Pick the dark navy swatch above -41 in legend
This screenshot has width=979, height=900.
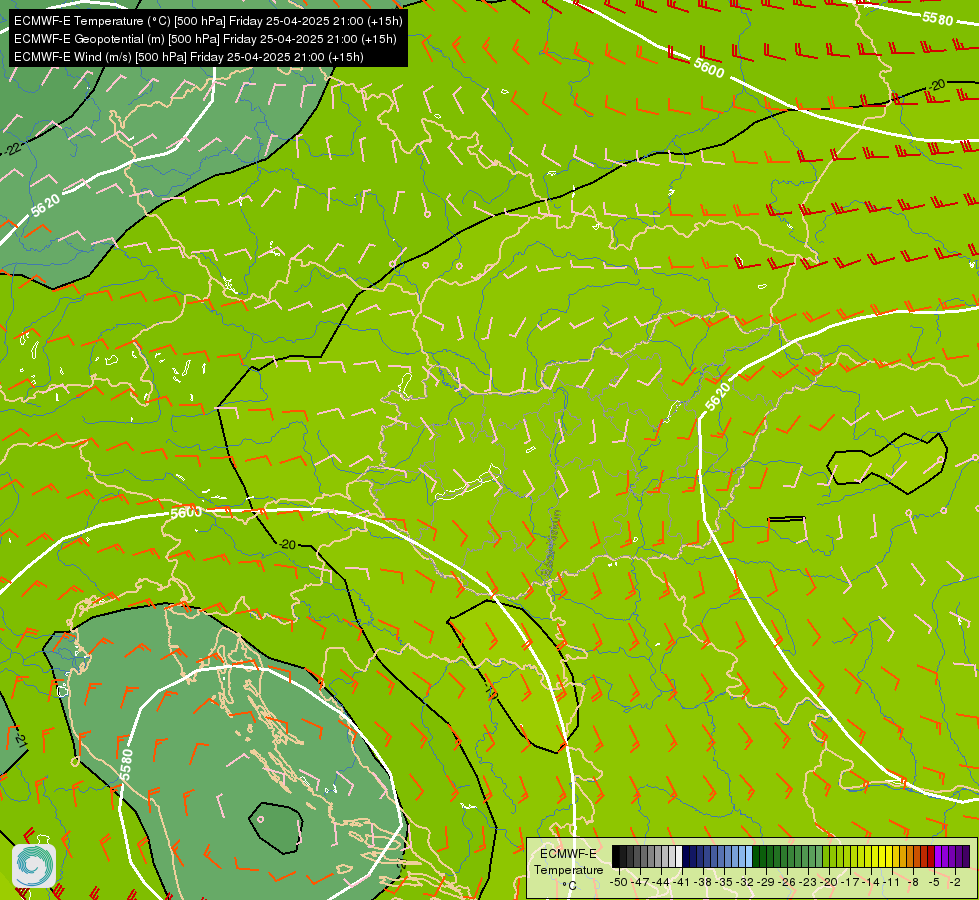(686, 856)
